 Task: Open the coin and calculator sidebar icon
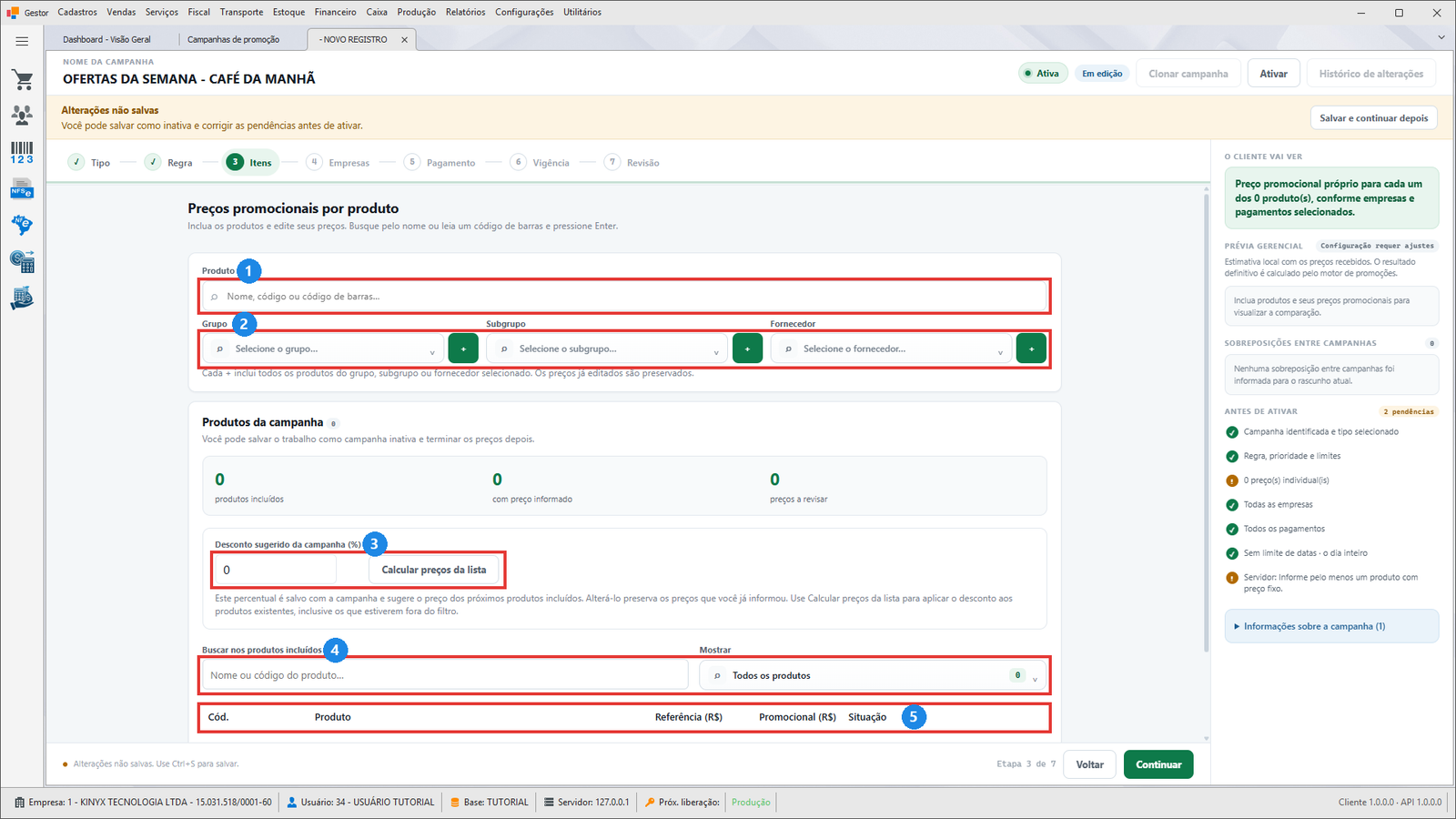coord(22,262)
